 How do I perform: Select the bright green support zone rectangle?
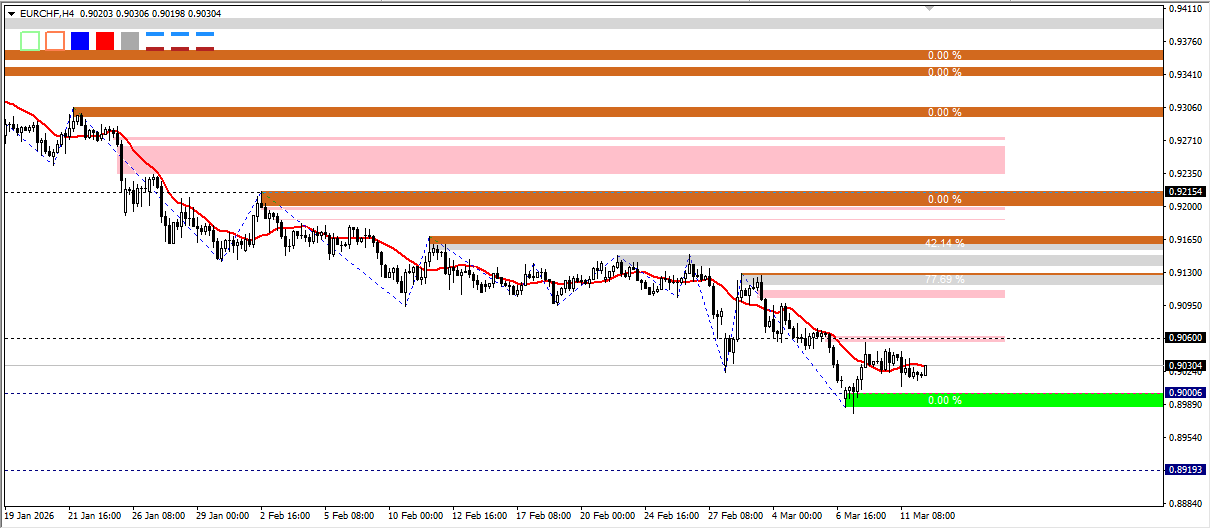(1004, 400)
